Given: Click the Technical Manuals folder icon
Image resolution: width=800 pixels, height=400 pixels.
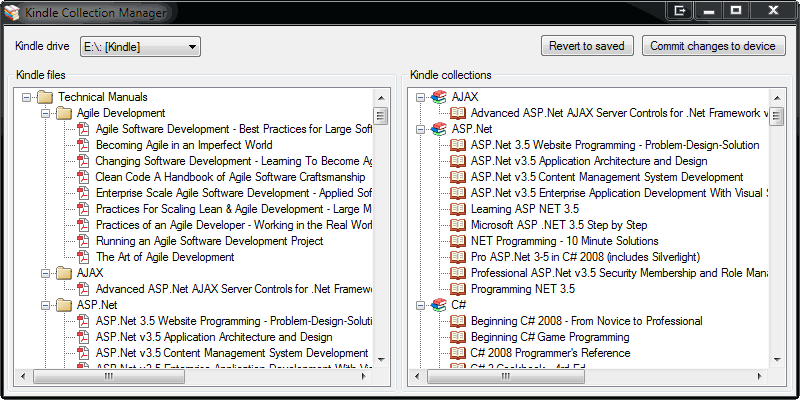Looking at the screenshot, I should pyautogui.click(x=45, y=97).
